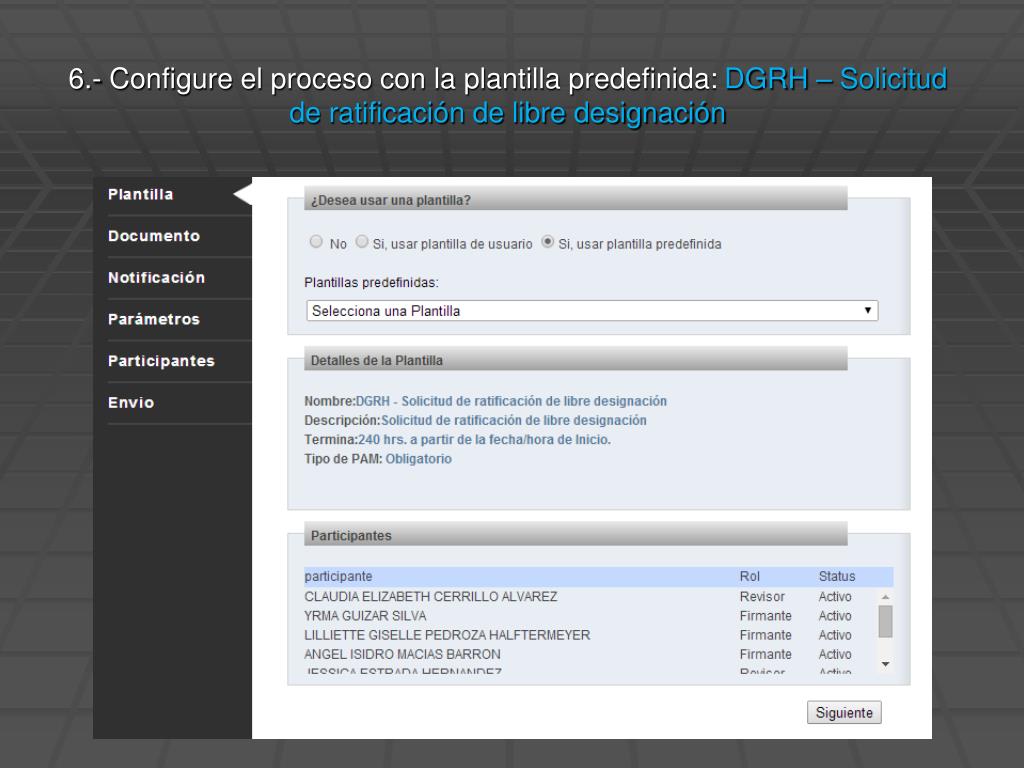Select the 'No' radio option
1024x768 pixels.
click(316, 242)
